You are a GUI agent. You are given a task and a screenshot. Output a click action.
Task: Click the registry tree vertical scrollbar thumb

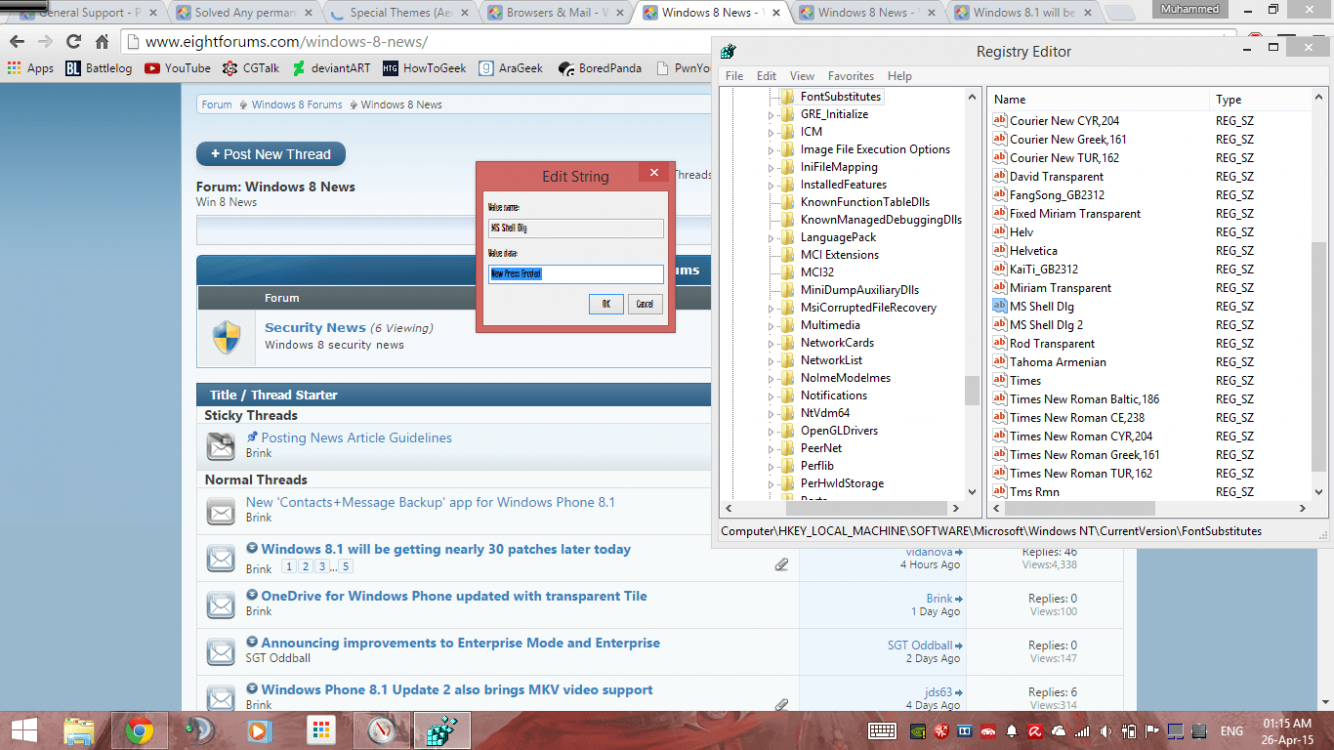click(x=972, y=390)
